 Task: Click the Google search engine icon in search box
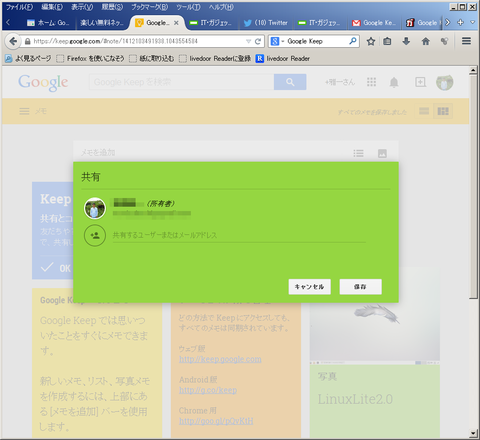click(275, 41)
